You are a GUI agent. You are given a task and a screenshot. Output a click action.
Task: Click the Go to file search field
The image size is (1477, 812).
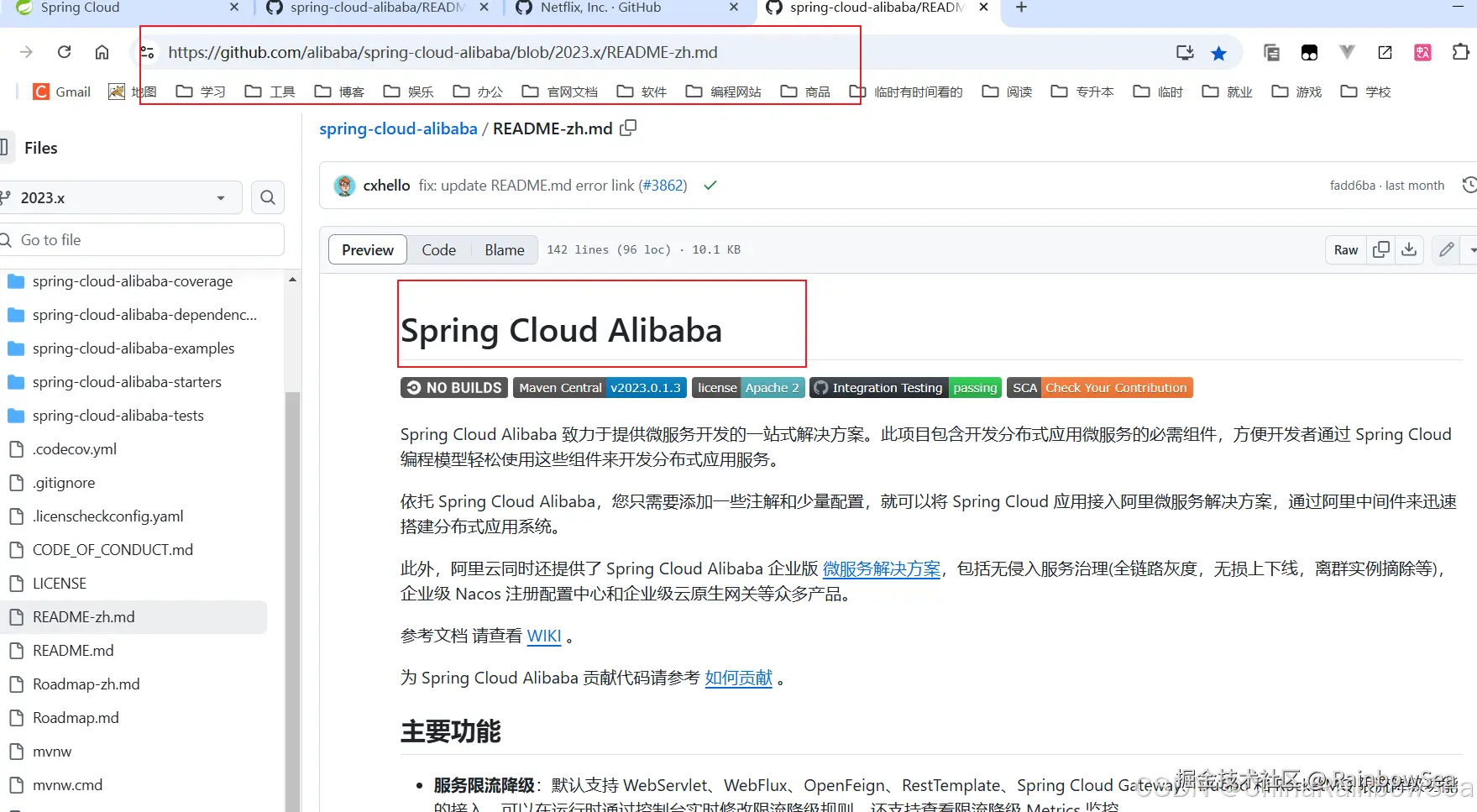pyautogui.click(x=141, y=240)
